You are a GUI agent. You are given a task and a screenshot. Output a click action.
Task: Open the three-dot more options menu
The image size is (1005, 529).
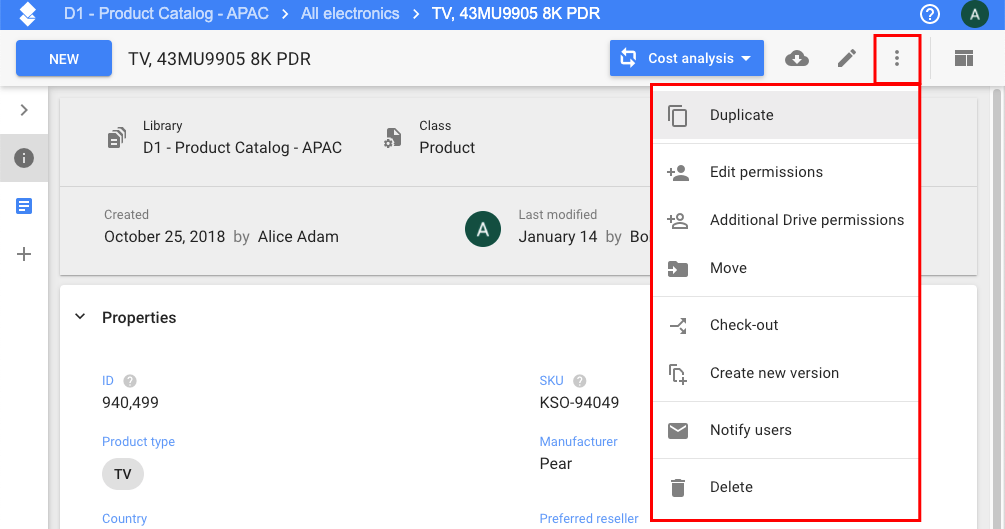(x=897, y=58)
